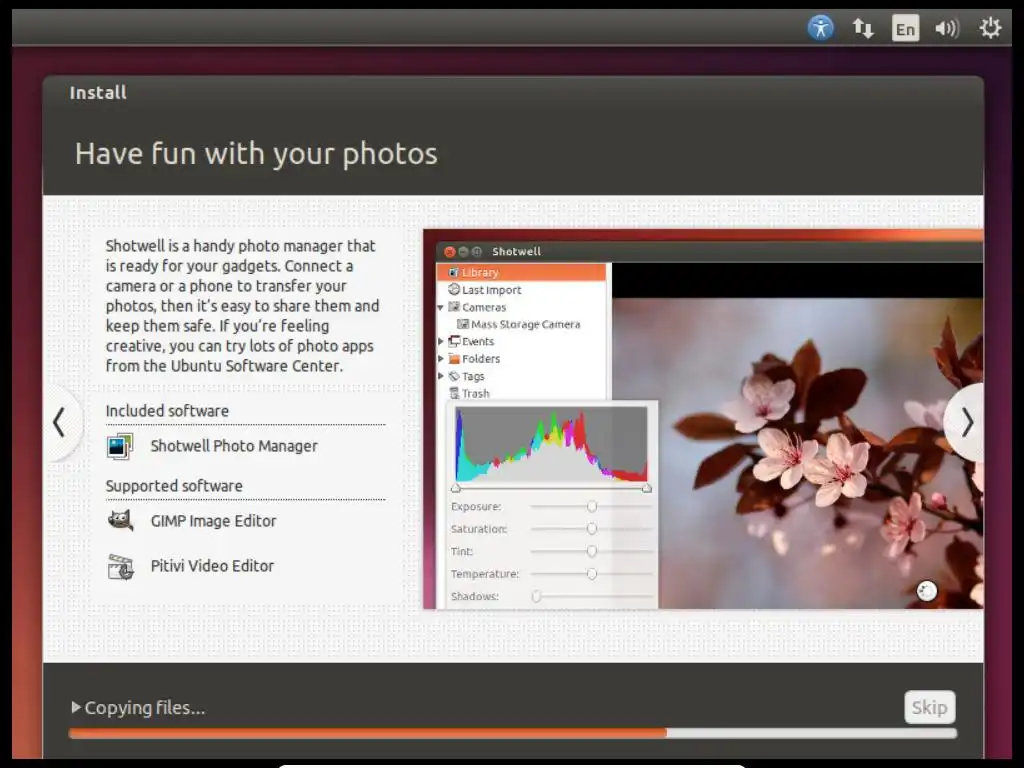Open the network connections indicator
1024x768 pixels.
point(863,28)
